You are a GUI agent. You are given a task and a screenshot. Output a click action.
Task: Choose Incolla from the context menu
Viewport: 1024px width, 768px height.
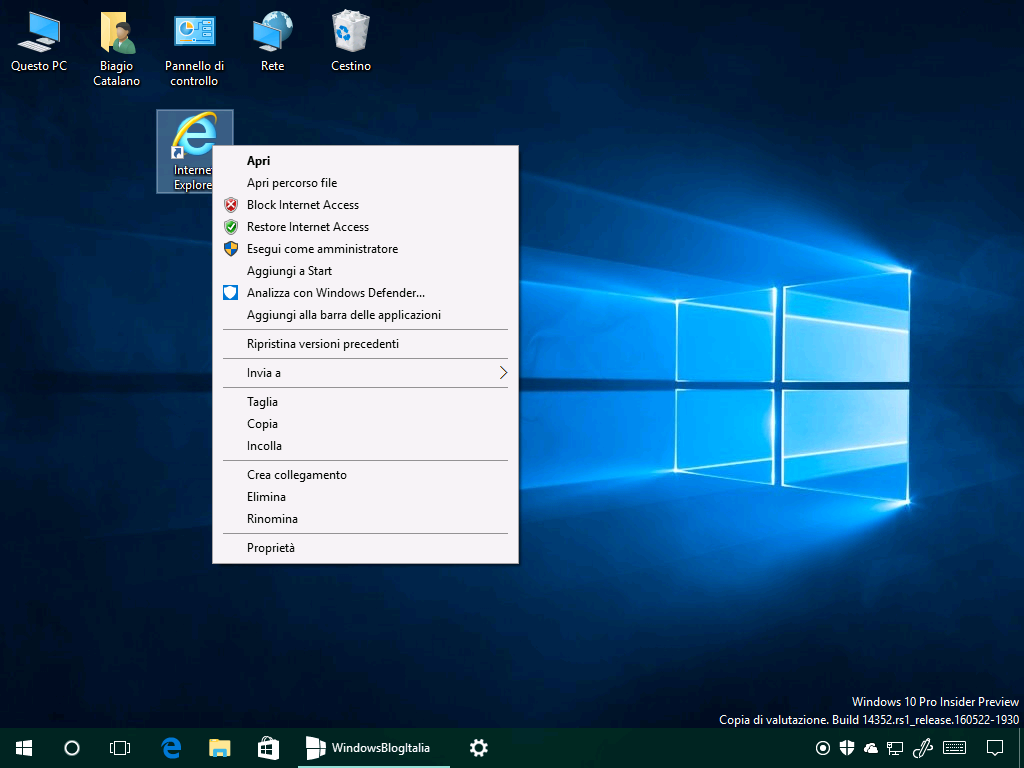(x=366, y=446)
